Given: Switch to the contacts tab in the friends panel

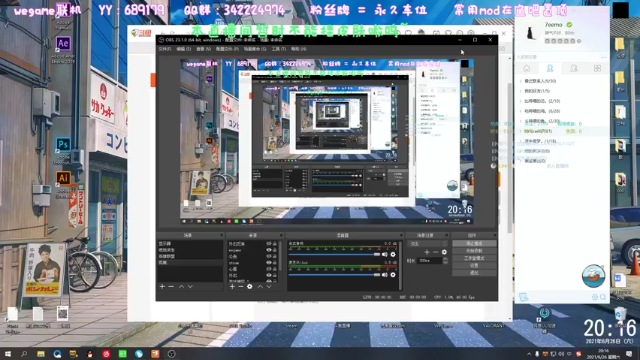Looking at the screenshot, I should coord(550,68).
